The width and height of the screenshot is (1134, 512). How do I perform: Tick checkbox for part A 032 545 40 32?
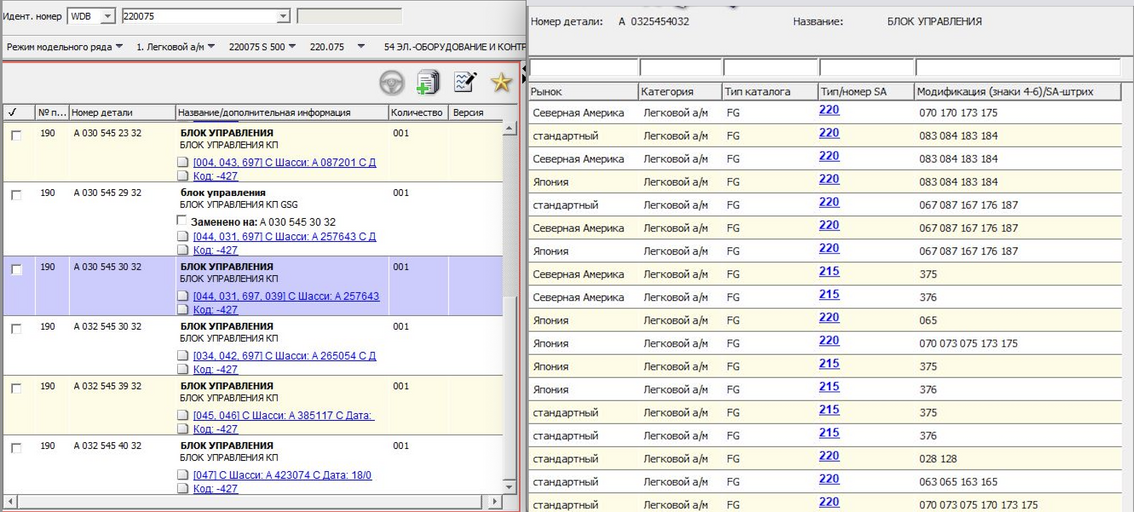pyautogui.click(x=16, y=448)
